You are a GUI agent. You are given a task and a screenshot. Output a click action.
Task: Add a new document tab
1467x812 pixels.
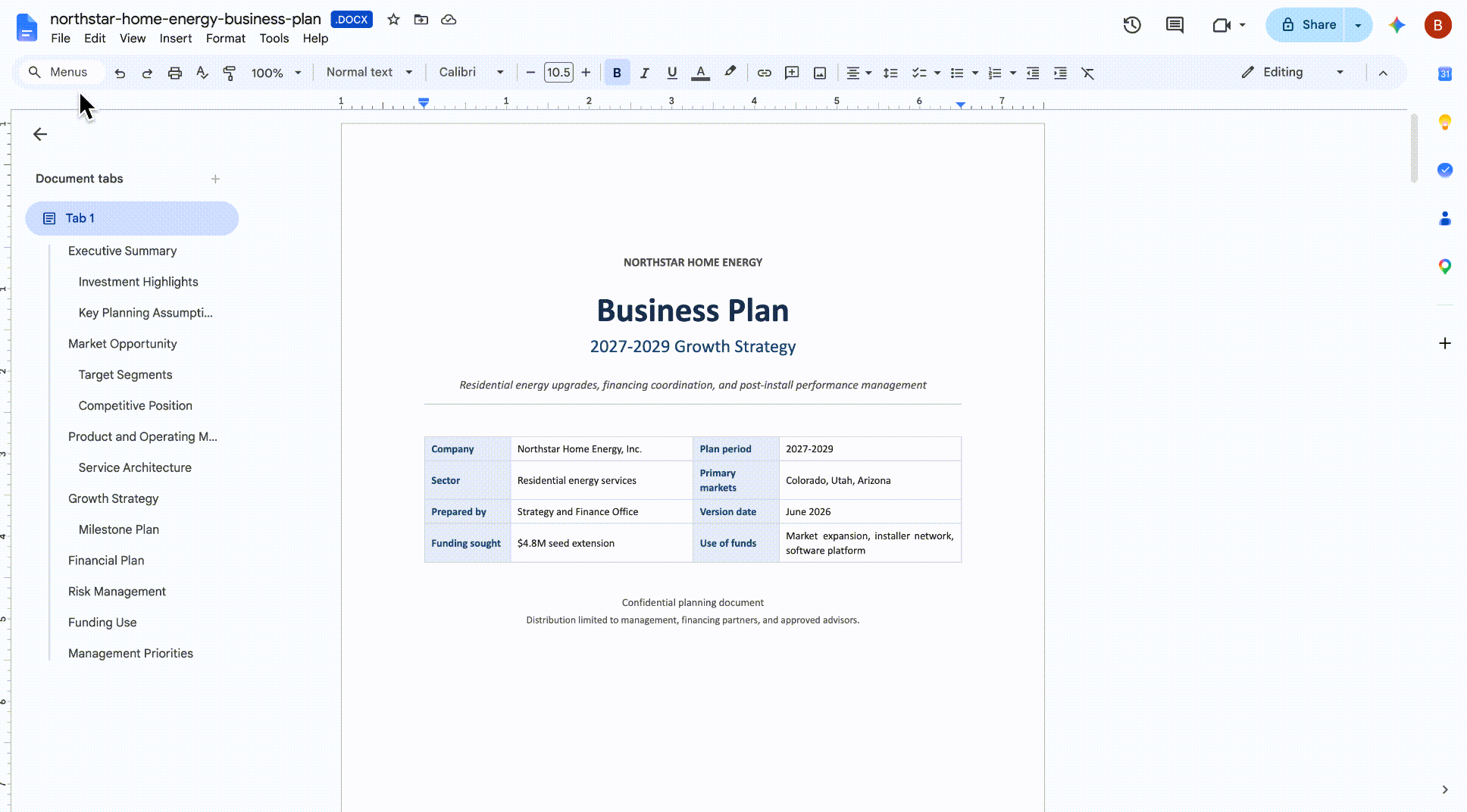tap(215, 179)
